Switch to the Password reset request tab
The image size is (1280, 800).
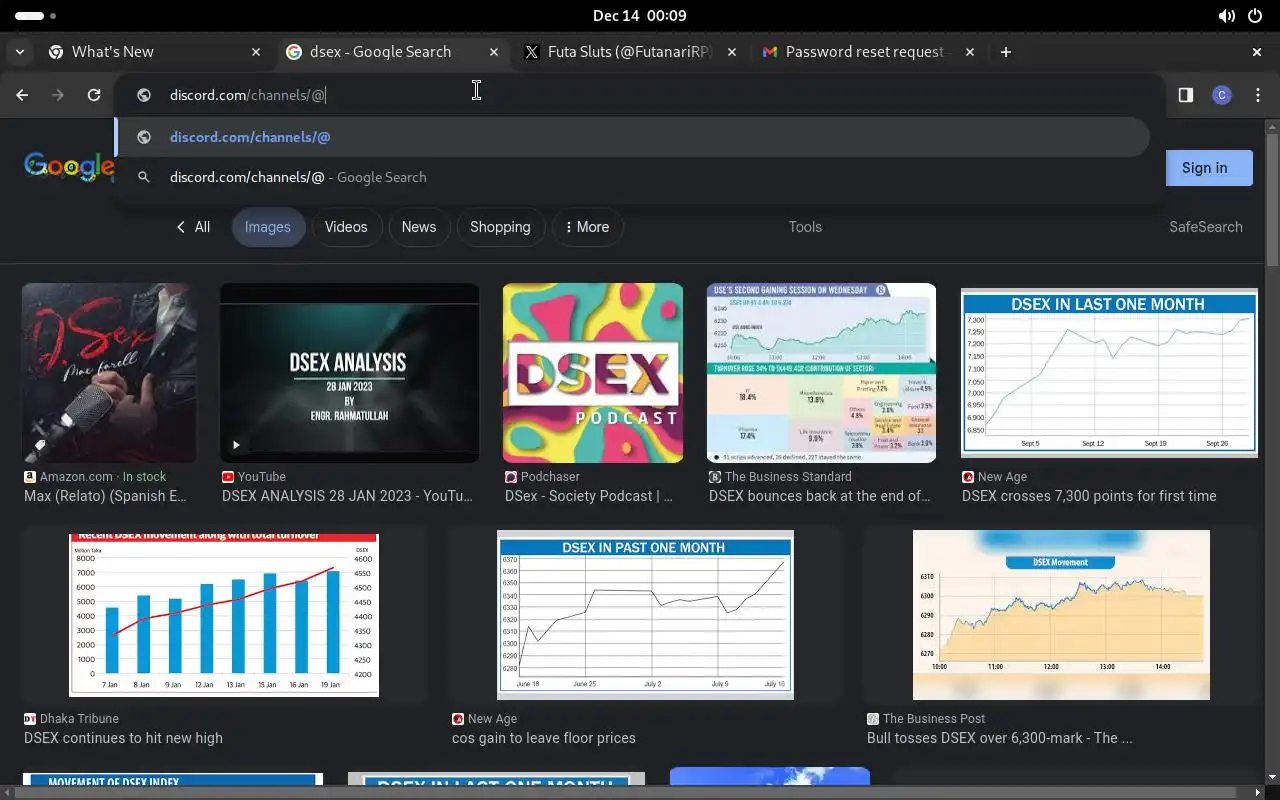coord(867,52)
